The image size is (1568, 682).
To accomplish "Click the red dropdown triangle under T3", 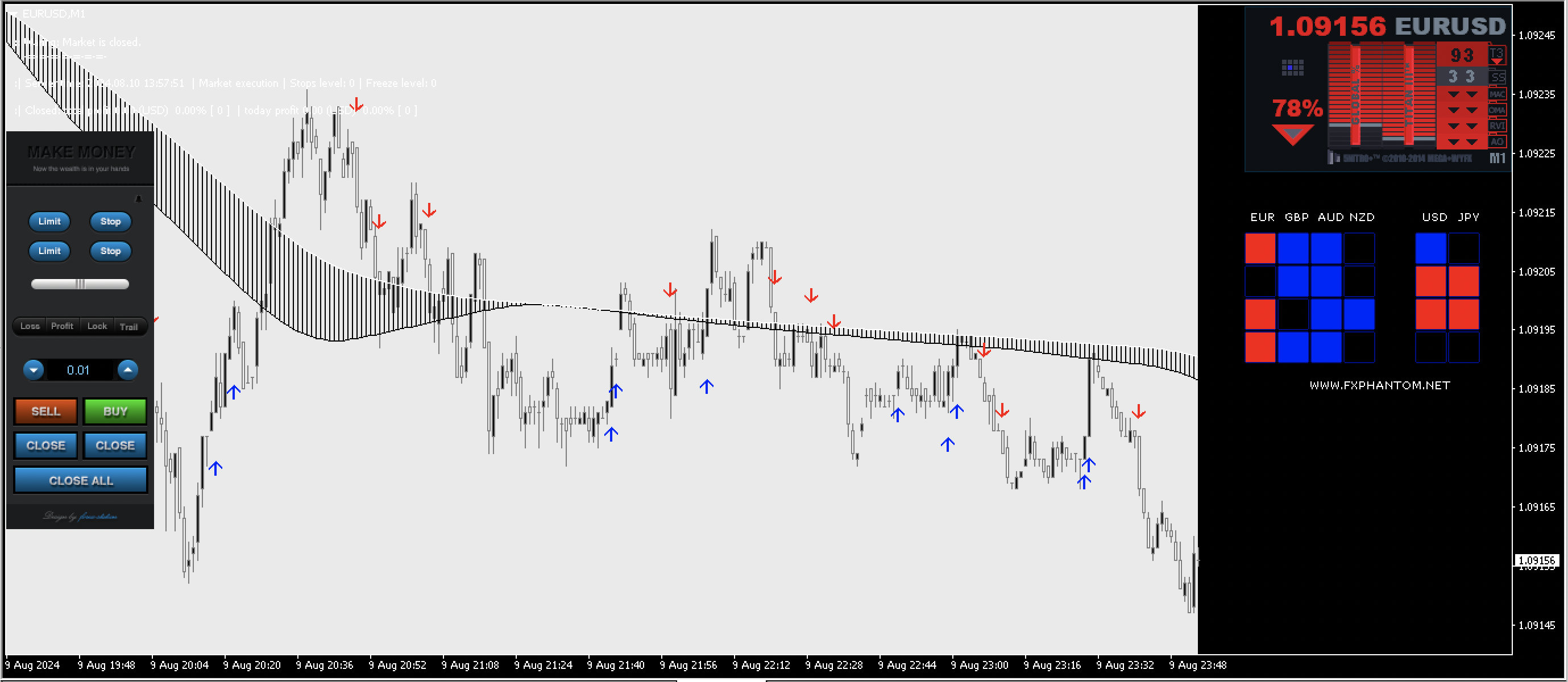I will click(x=1497, y=62).
